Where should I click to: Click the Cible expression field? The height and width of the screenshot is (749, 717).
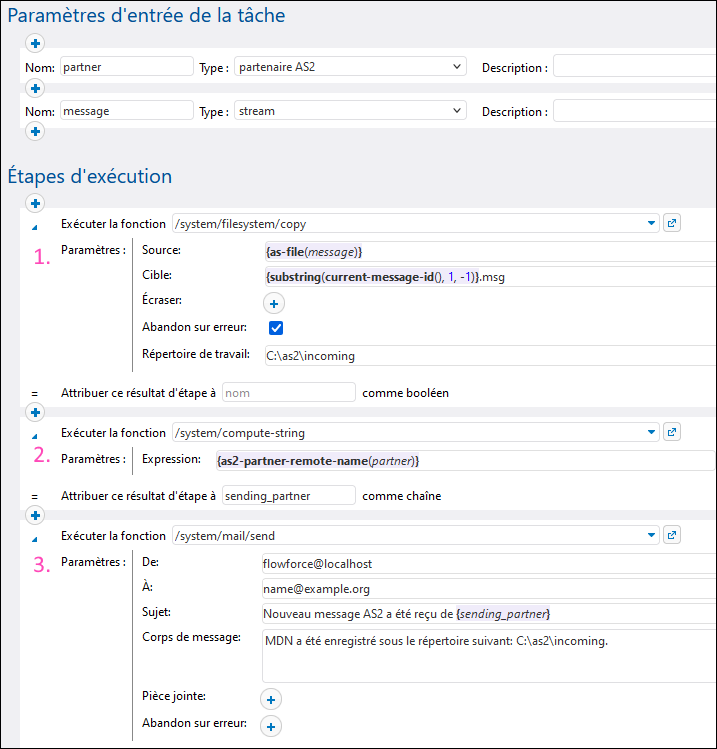[488, 275]
